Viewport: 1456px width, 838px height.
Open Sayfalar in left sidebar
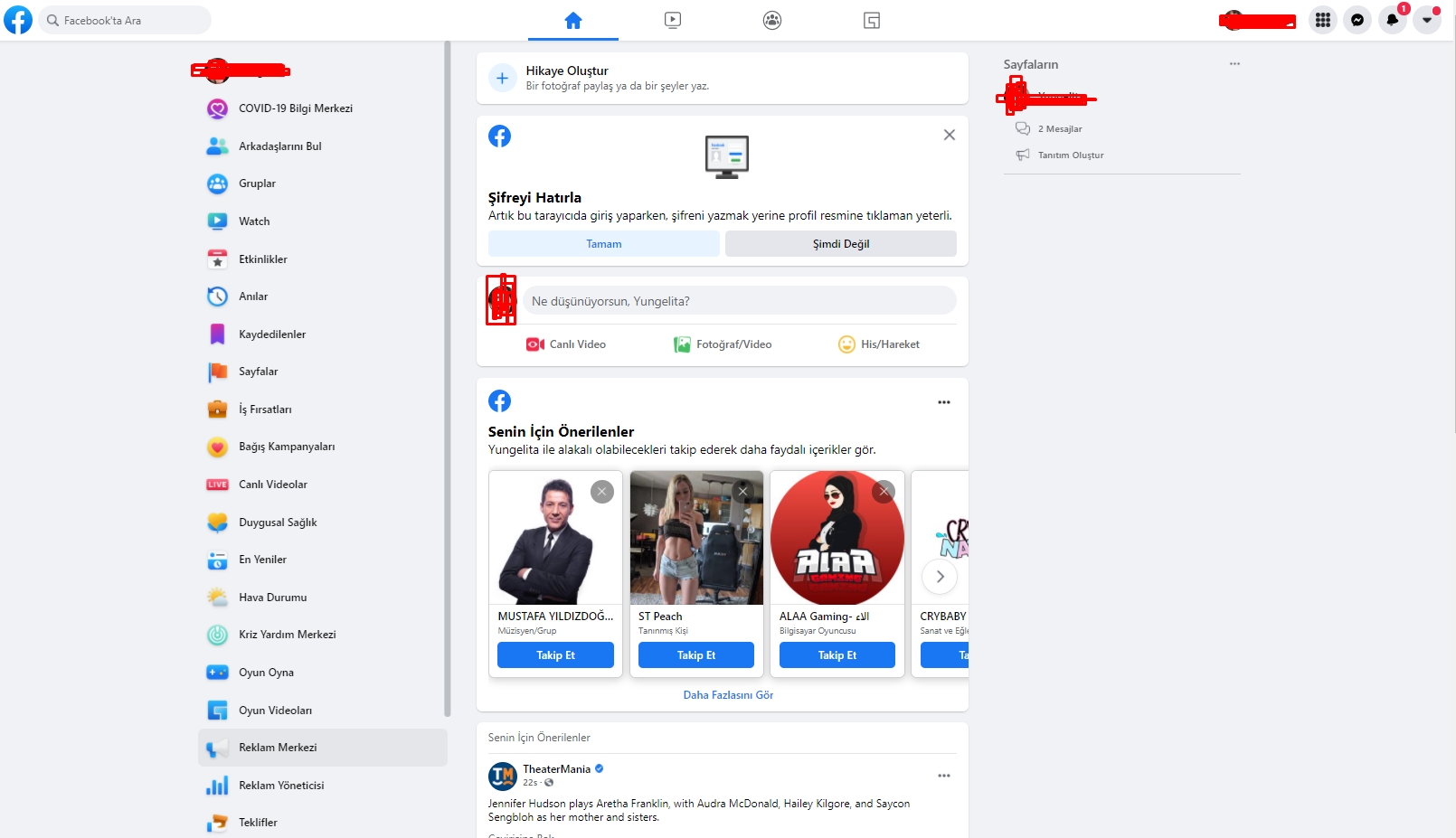pyautogui.click(x=323, y=372)
